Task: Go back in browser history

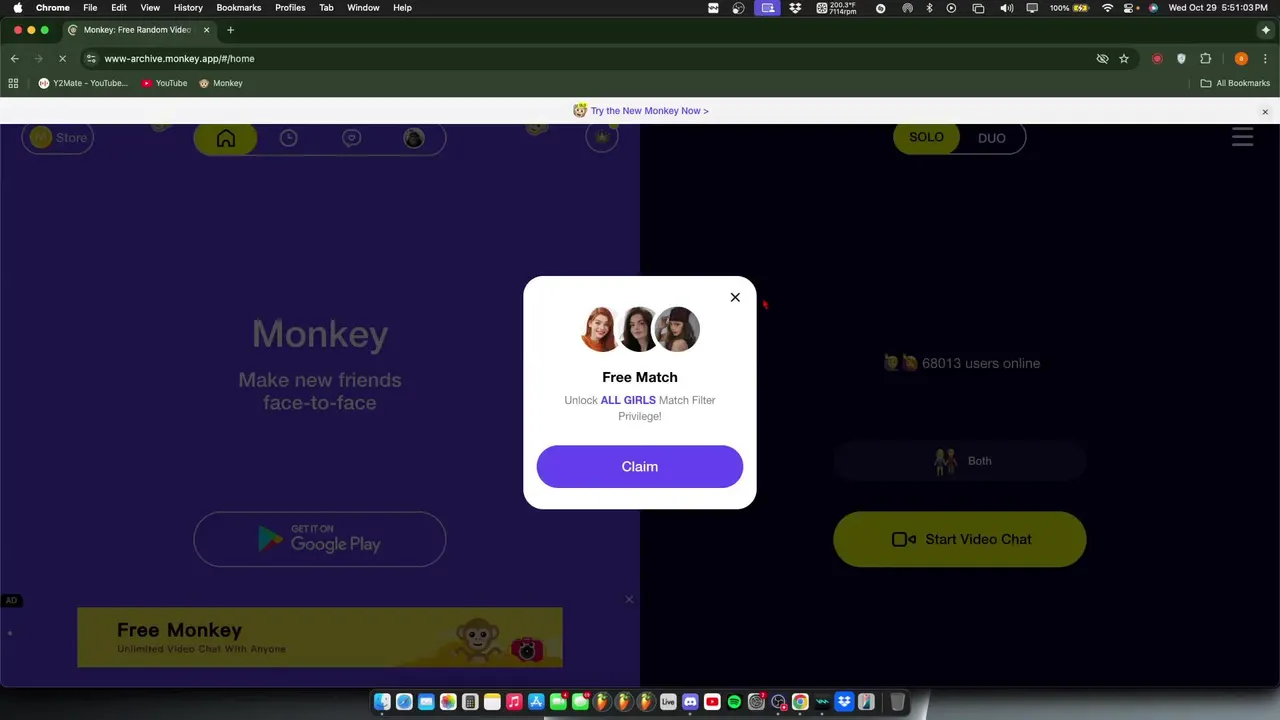Action: point(14,59)
